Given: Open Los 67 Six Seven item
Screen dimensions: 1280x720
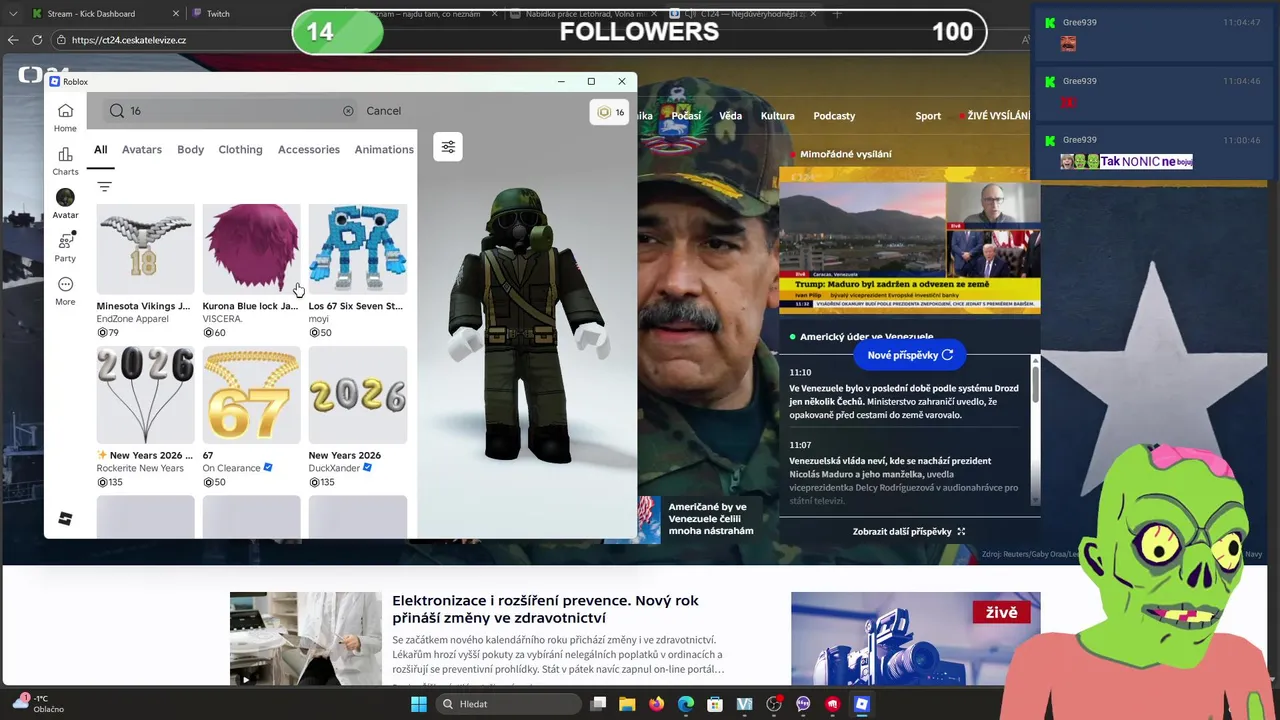Looking at the screenshot, I should 358,249.
